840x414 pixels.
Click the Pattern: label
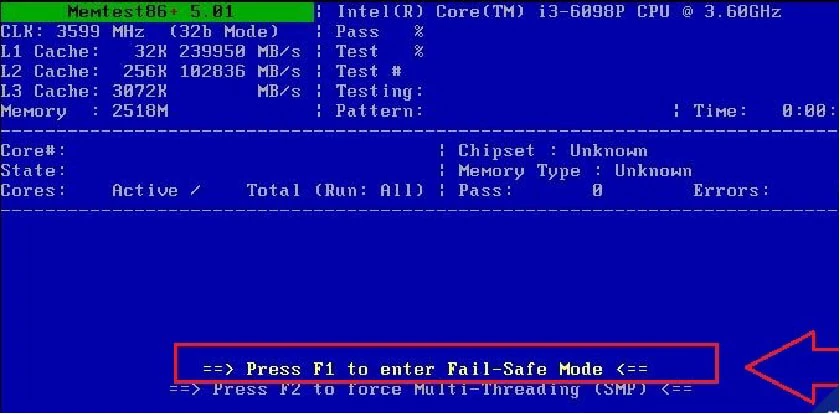(380, 111)
